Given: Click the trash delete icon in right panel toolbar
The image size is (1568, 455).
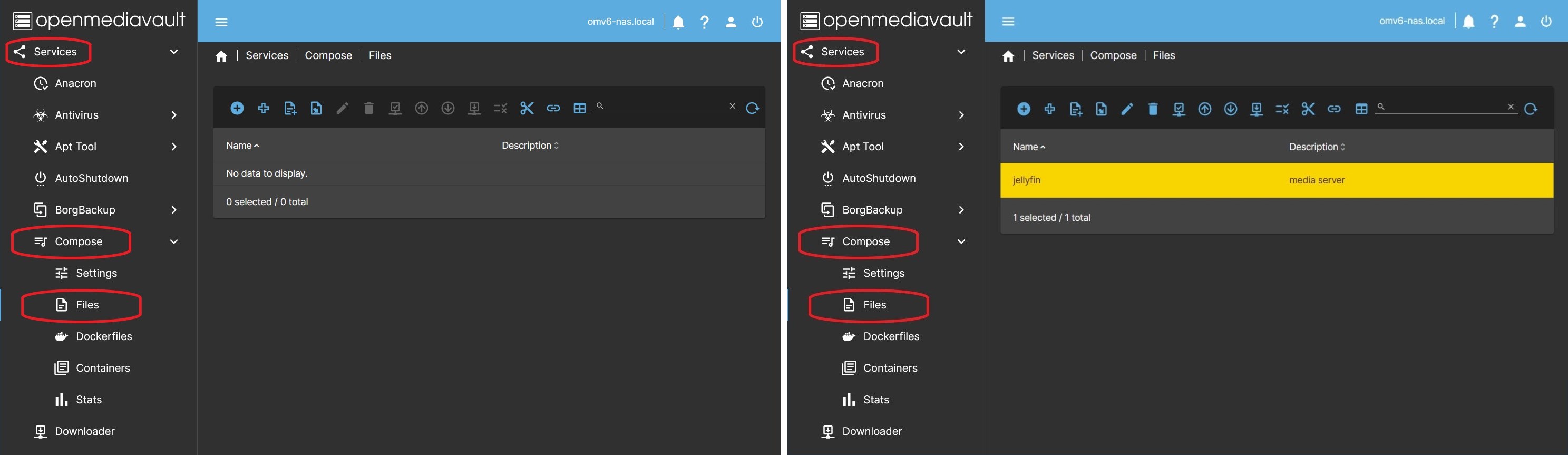Looking at the screenshot, I should coord(1153,109).
